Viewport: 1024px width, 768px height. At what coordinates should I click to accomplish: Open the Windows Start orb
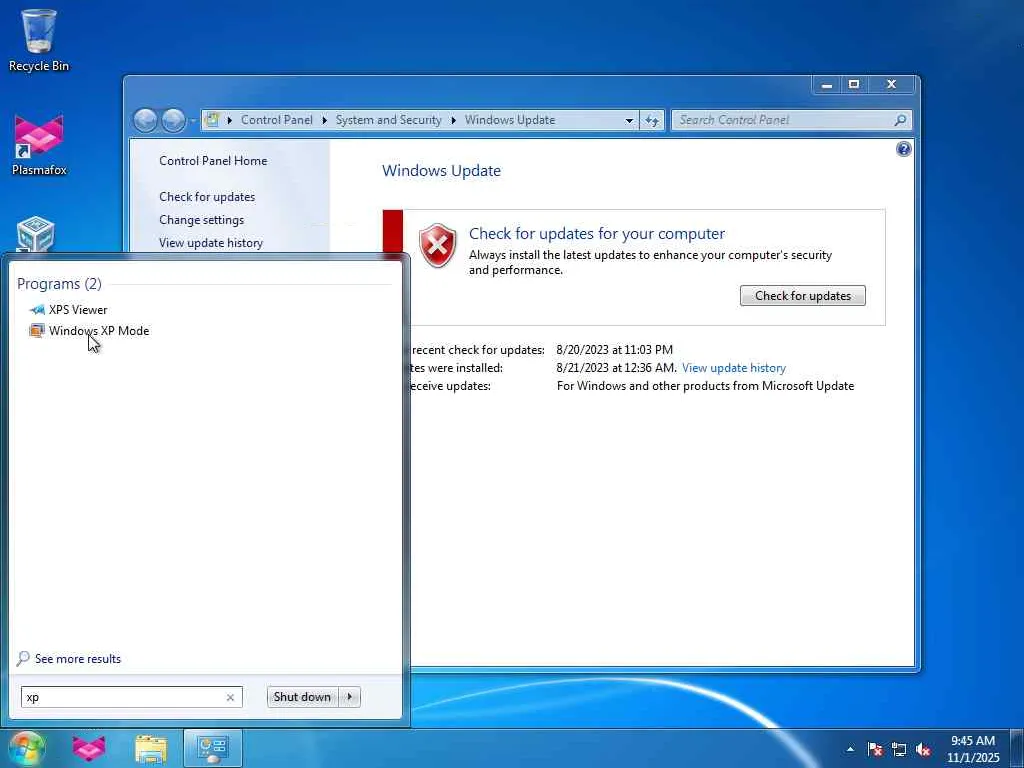pyautogui.click(x=27, y=748)
